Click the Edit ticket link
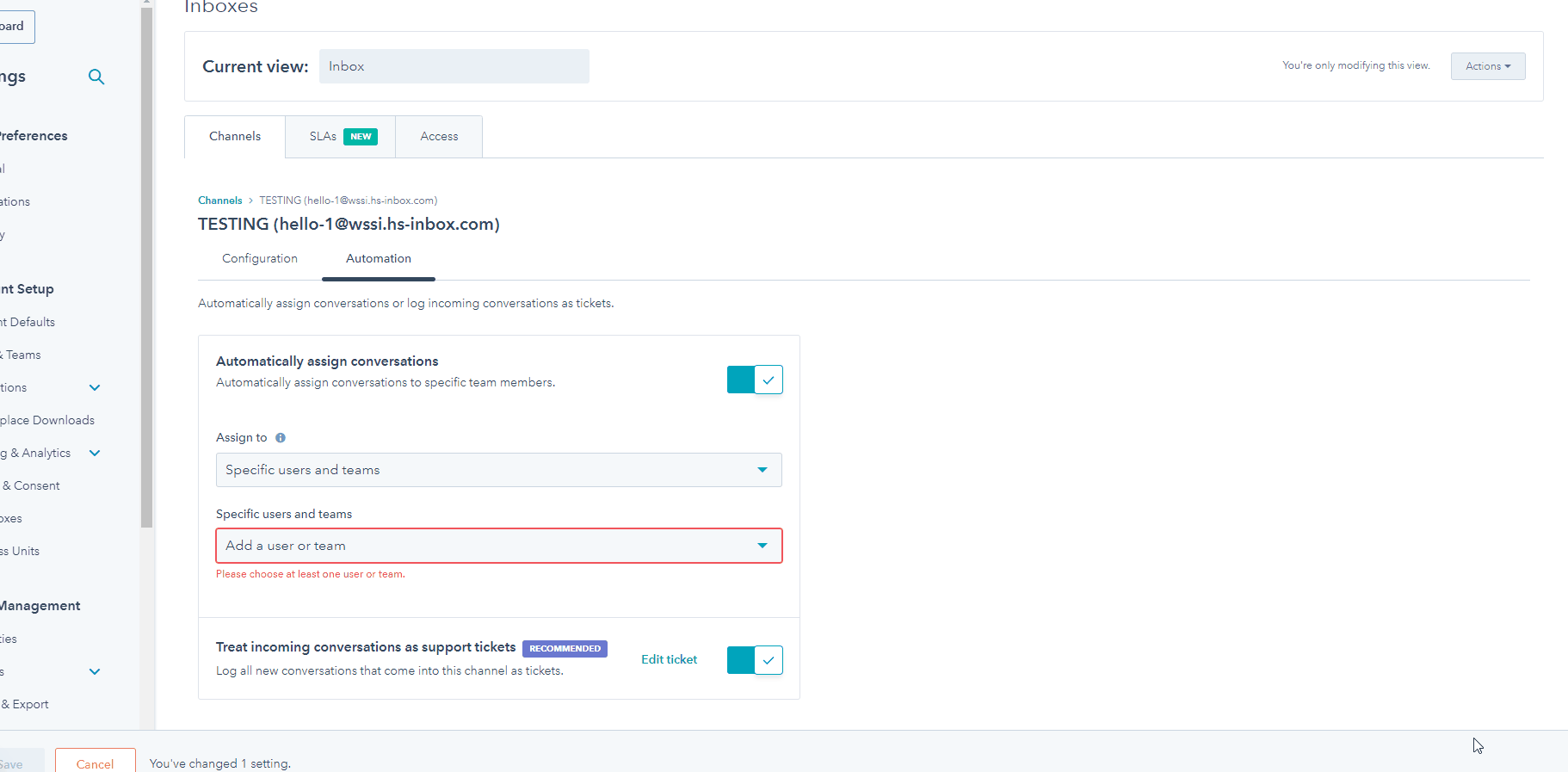 669,659
